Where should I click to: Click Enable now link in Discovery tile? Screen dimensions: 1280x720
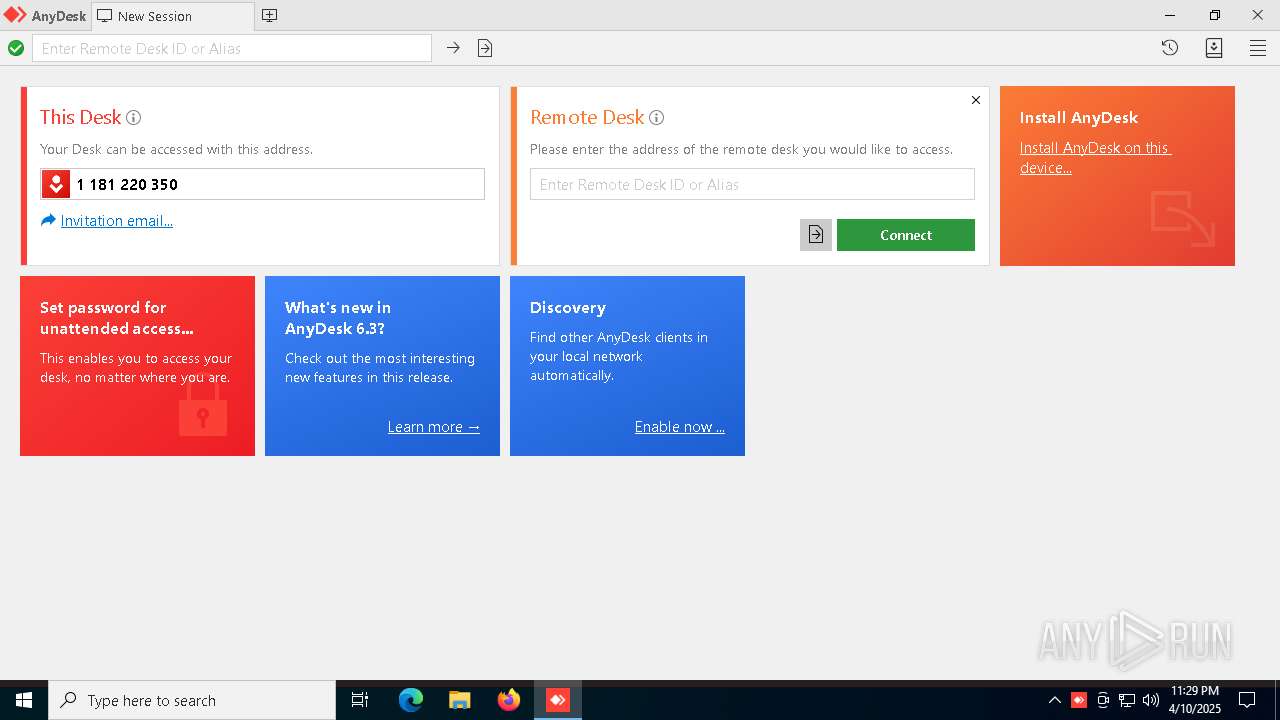tap(680, 427)
